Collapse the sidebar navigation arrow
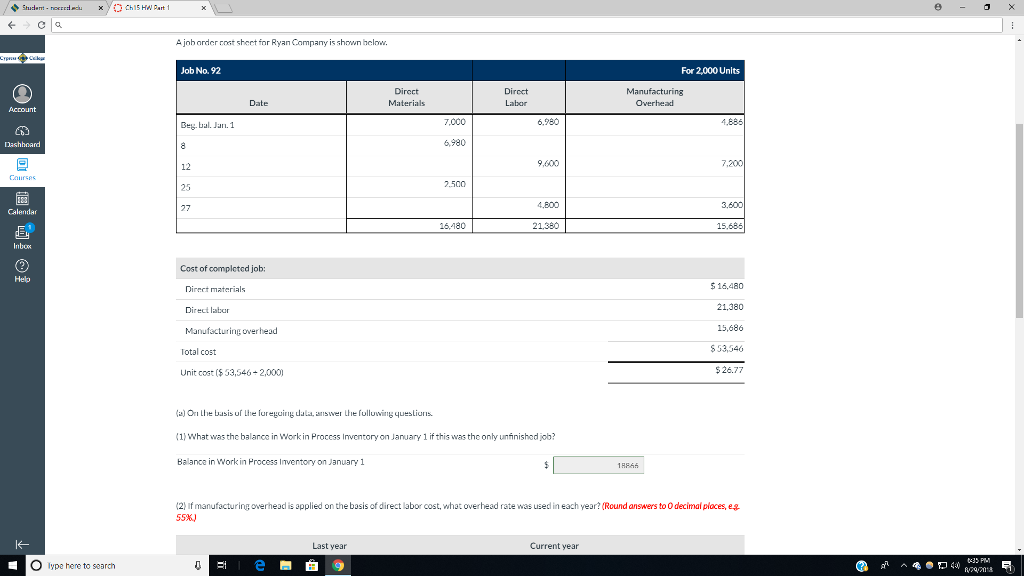 pos(22,544)
